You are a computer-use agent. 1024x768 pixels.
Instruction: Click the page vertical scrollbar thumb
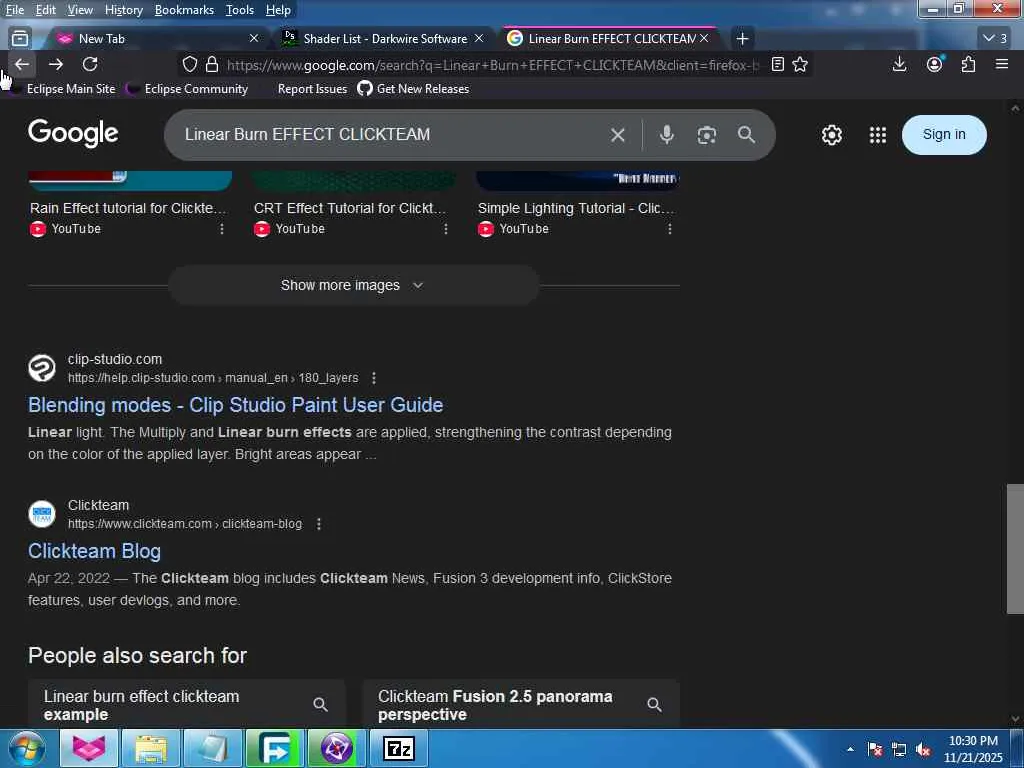coord(1015,549)
